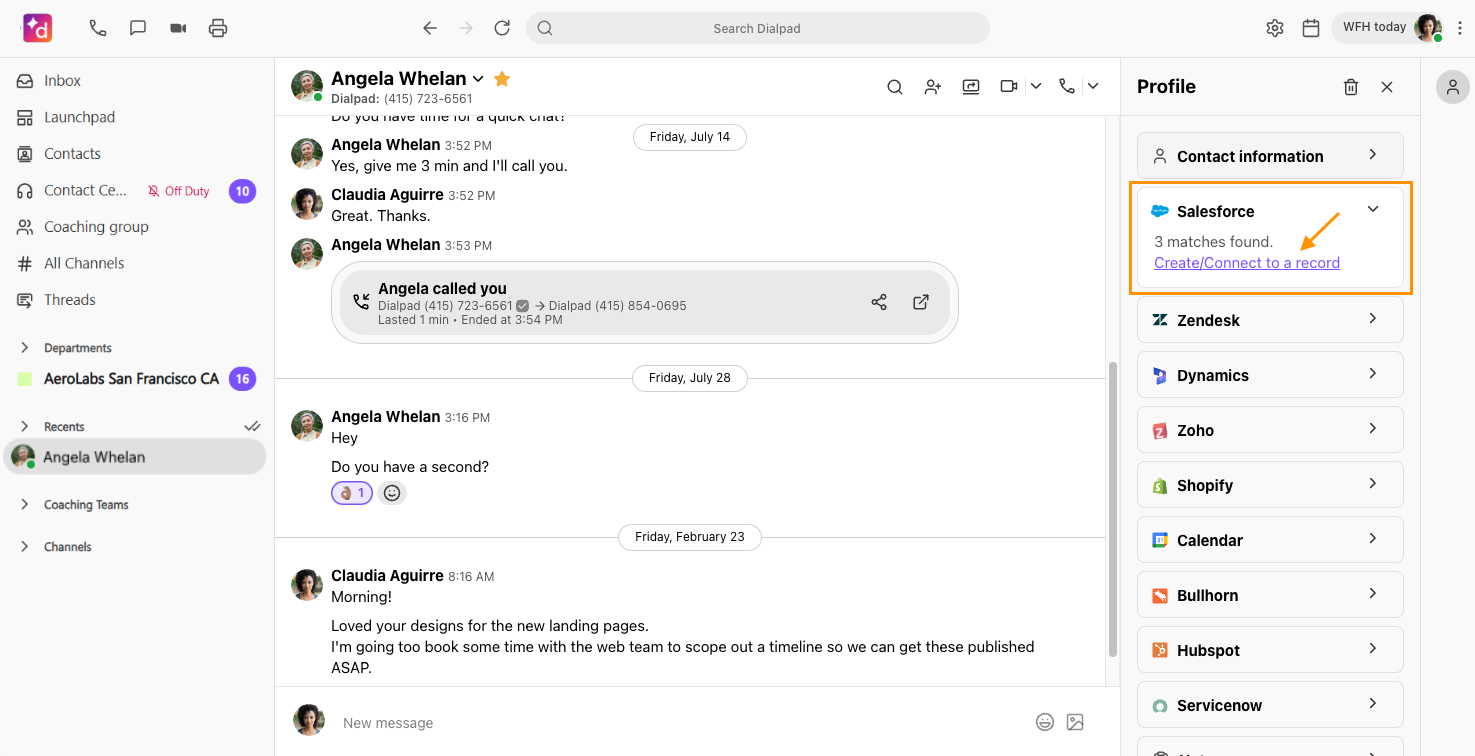Click the fax printer icon in top bar
The image size is (1475, 756).
[x=218, y=28]
